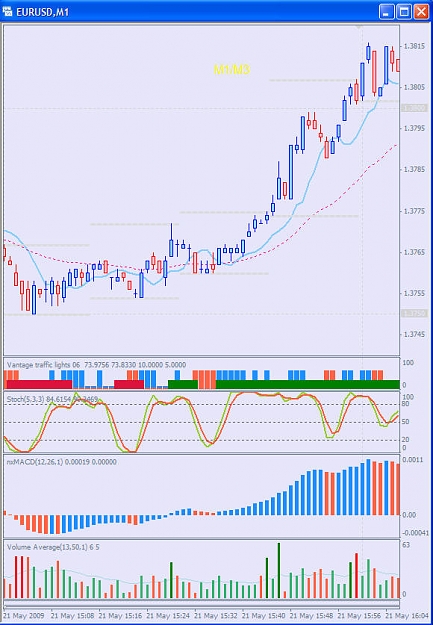Click the 21 May 2009 date label
433x625 pixels.
(x=24, y=615)
